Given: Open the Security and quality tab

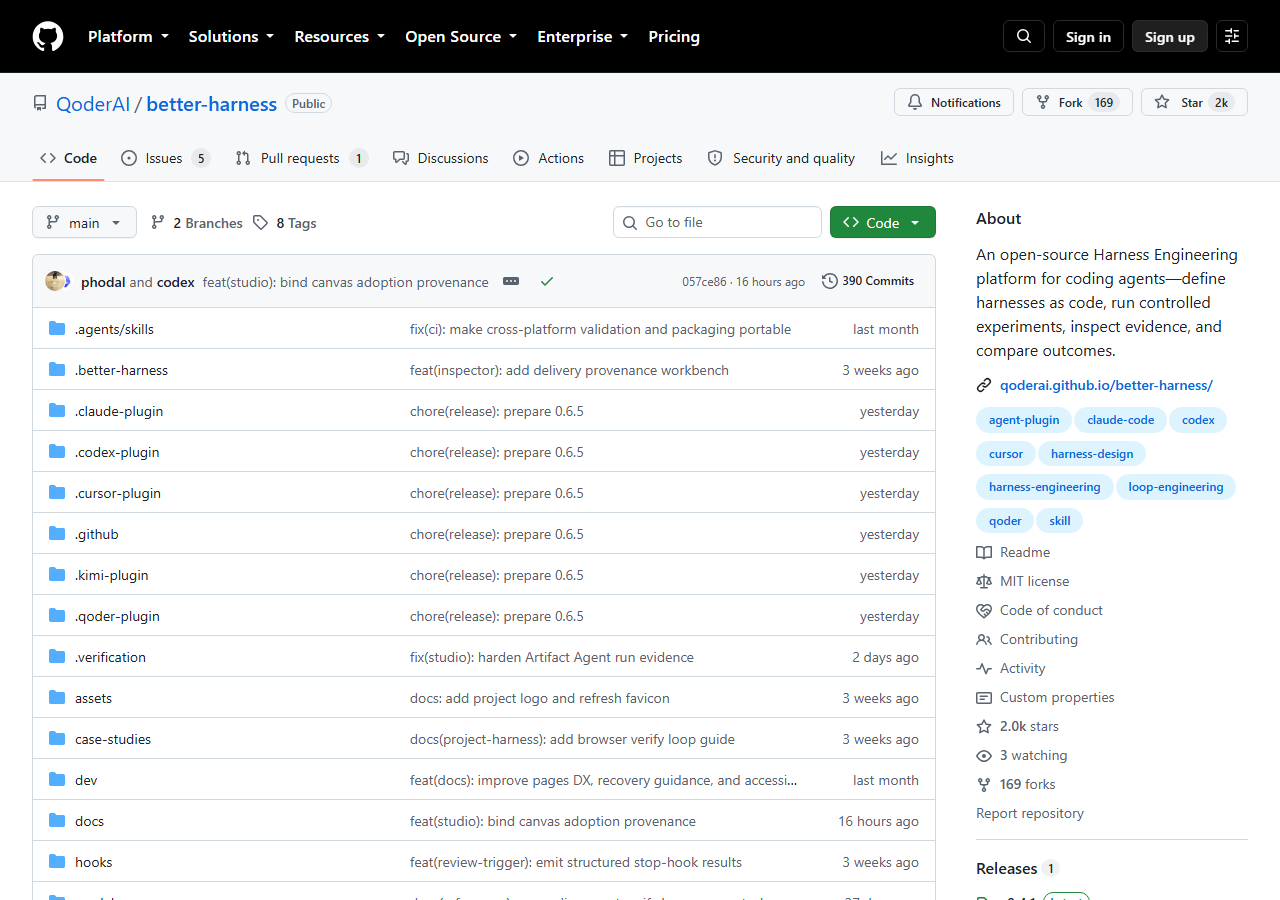Looking at the screenshot, I should tap(781, 158).
